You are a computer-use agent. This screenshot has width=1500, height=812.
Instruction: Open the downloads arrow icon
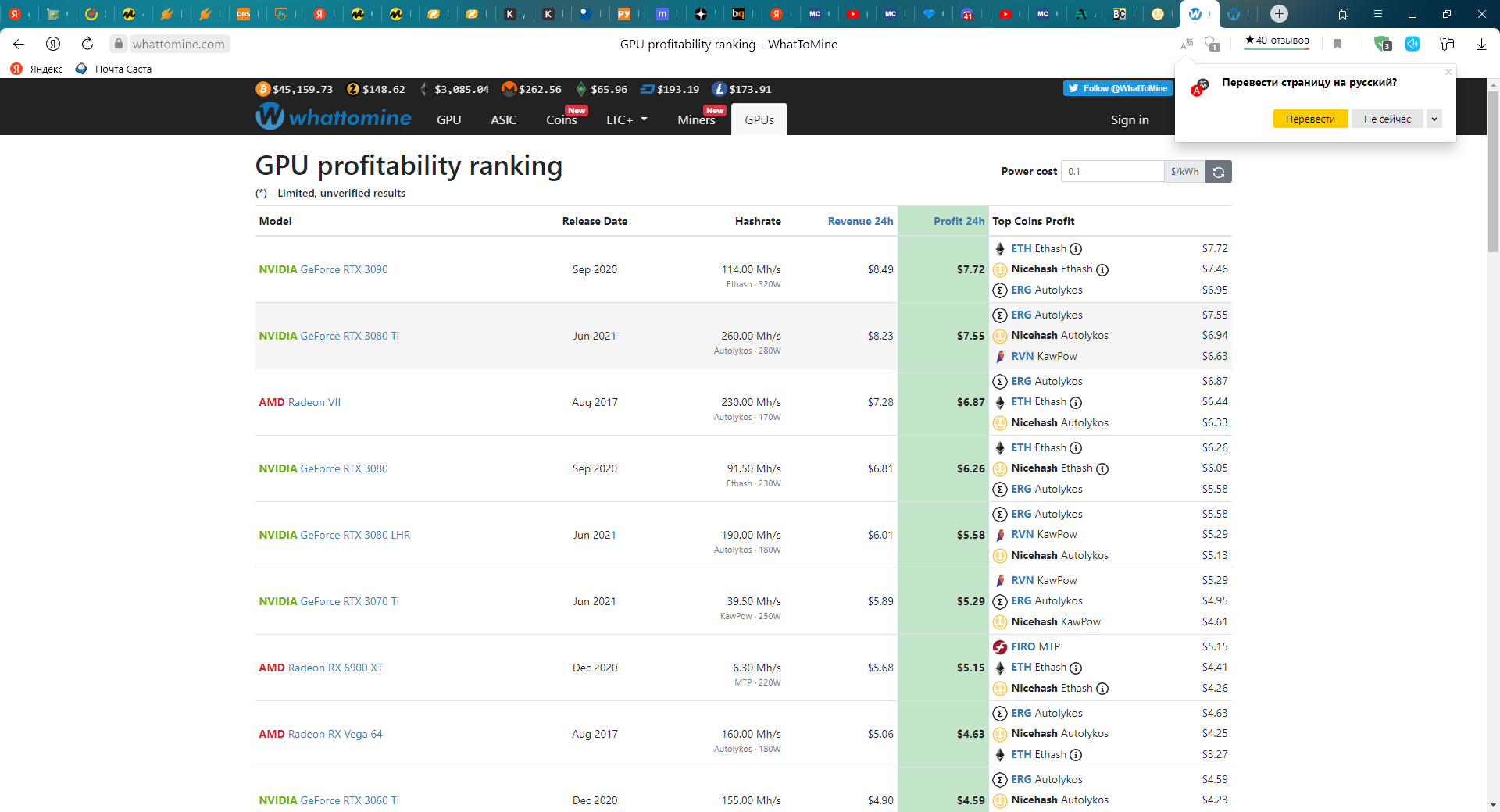[x=1481, y=44]
